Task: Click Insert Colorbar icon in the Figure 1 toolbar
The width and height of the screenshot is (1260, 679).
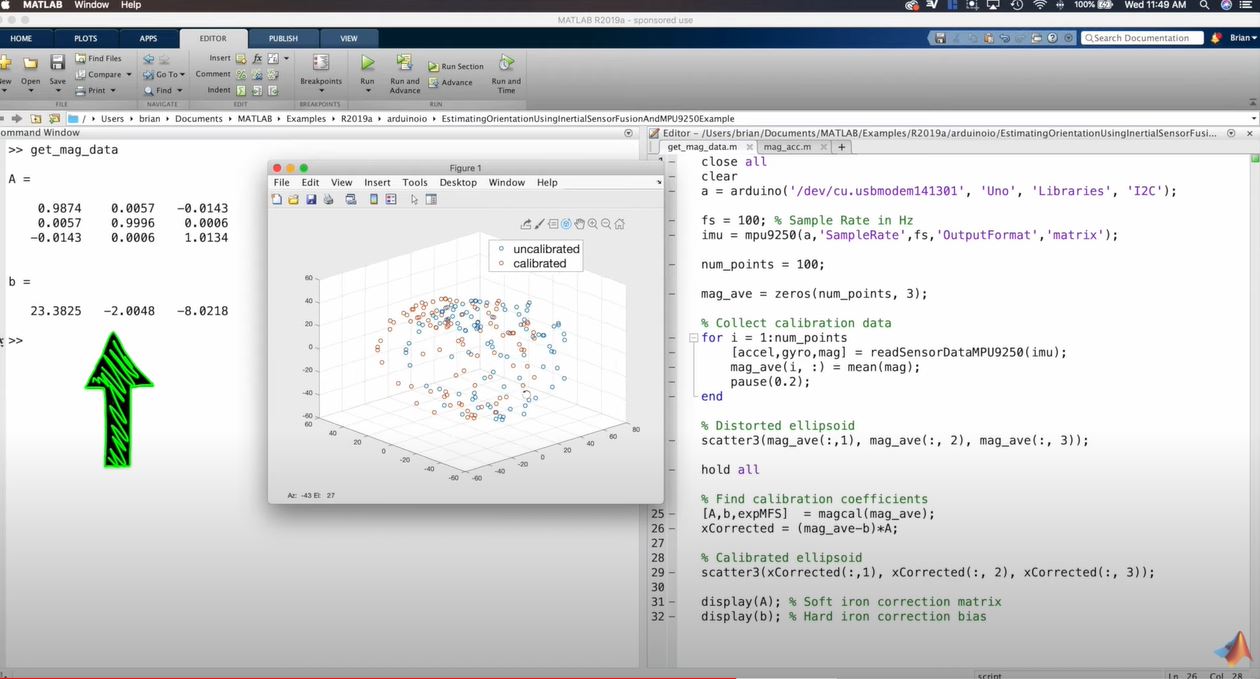Action: click(x=374, y=200)
